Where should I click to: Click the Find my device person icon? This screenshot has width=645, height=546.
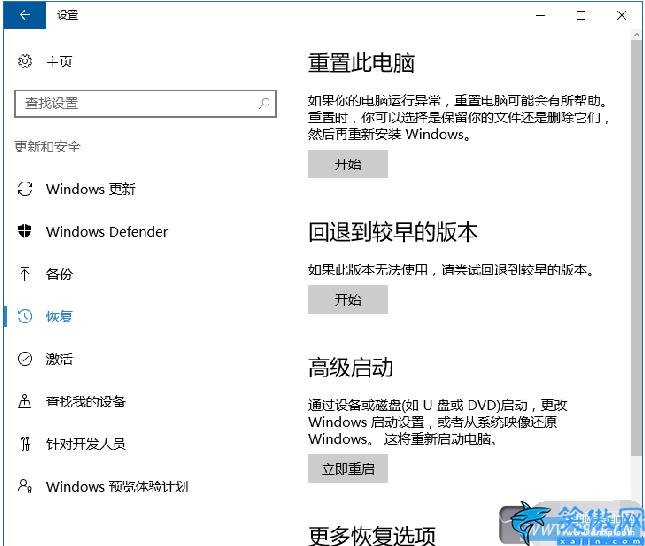(25, 401)
